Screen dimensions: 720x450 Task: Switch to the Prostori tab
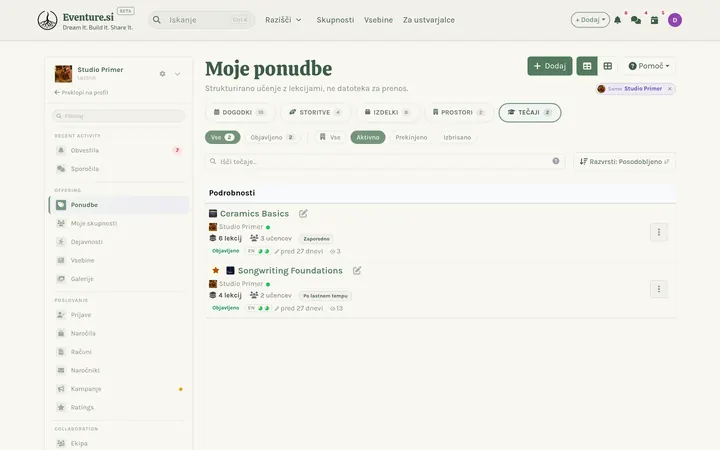(459, 112)
